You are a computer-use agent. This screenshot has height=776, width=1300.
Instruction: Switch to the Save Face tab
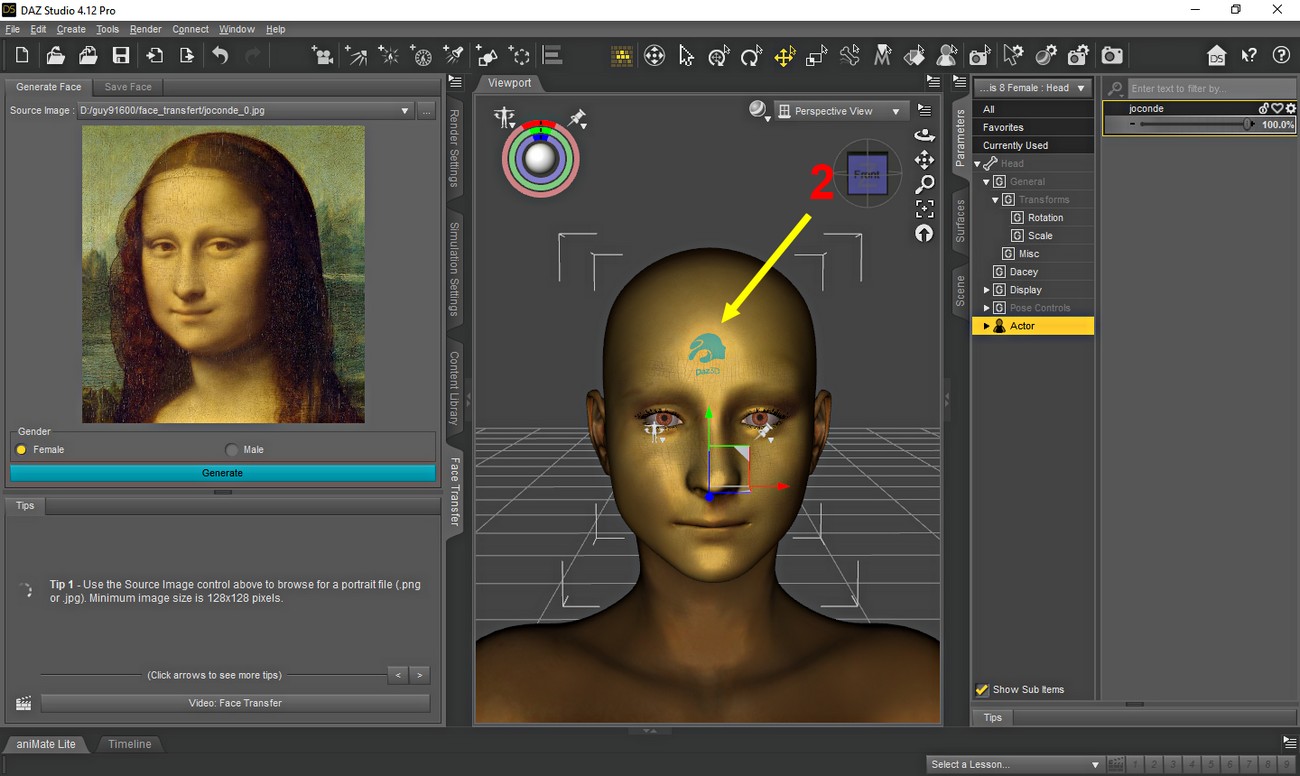[128, 87]
